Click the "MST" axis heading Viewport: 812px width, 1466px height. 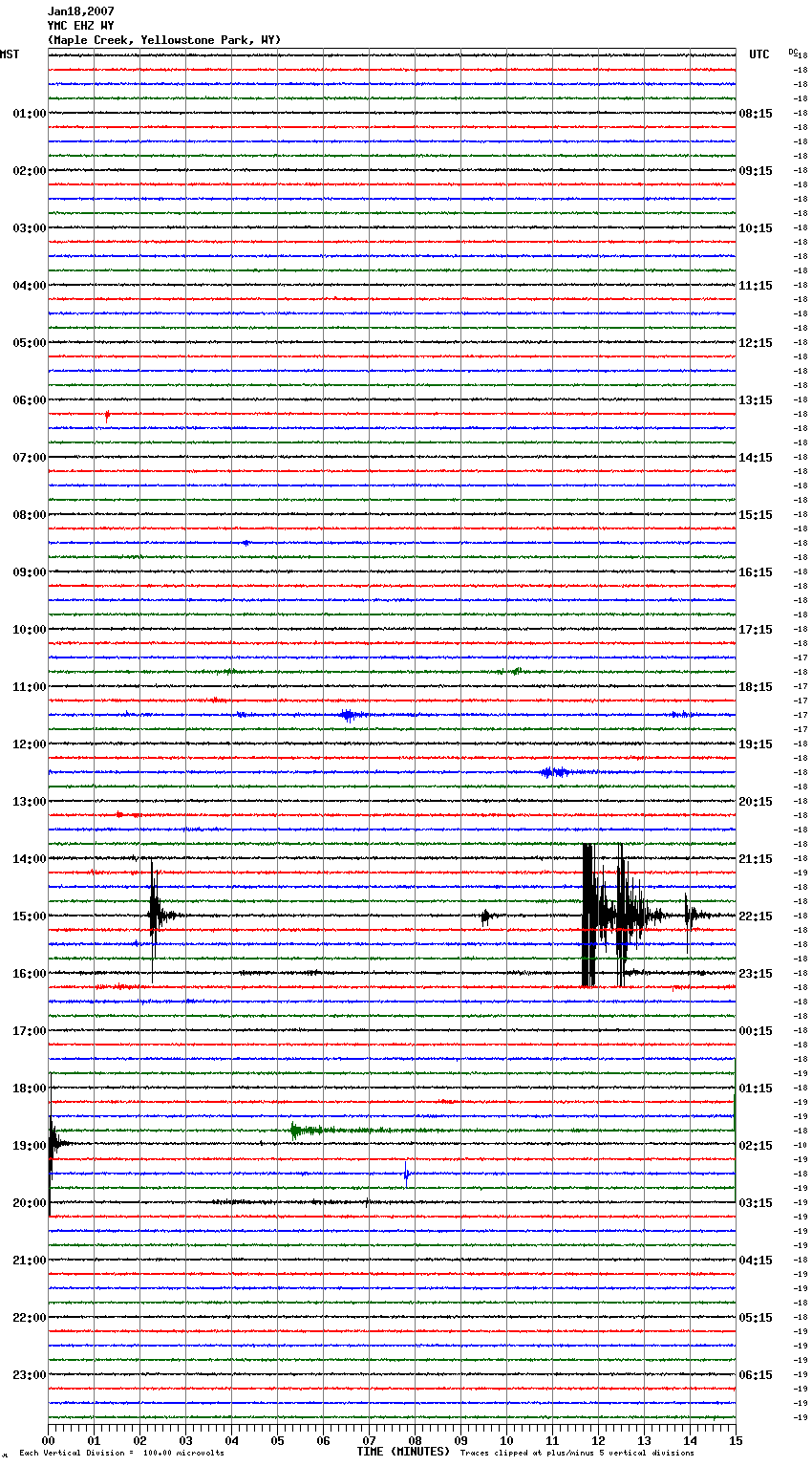tap(10, 54)
